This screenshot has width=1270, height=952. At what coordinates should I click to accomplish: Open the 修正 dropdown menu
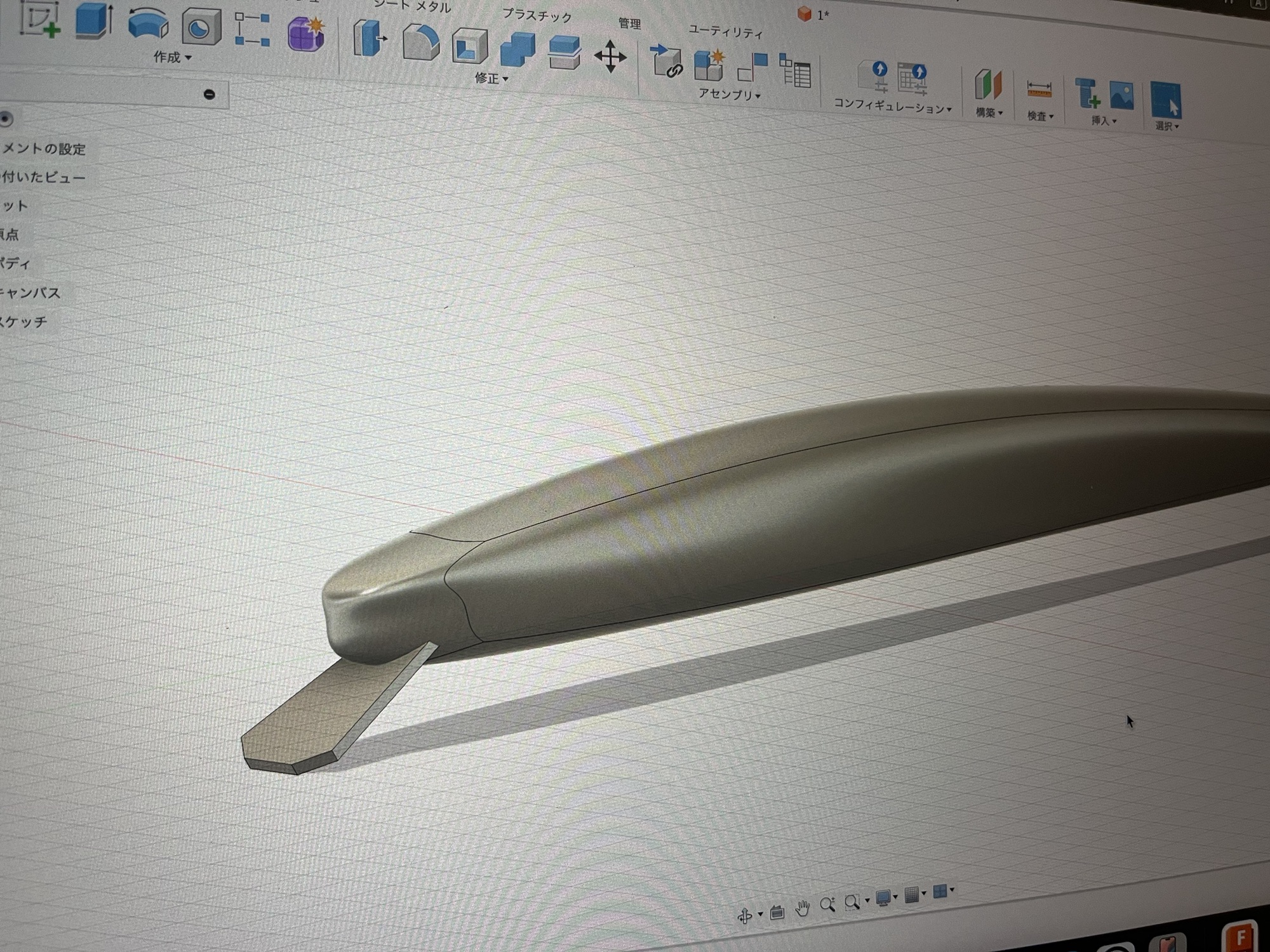pos(491,79)
